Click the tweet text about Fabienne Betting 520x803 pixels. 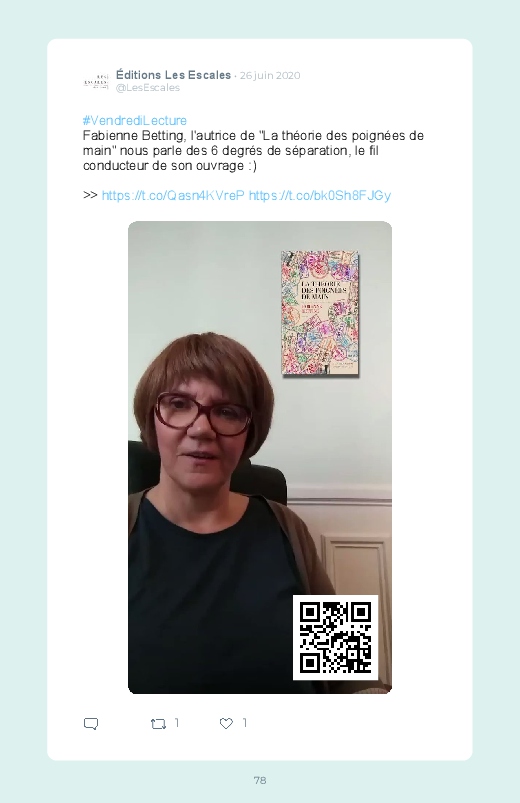point(253,151)
